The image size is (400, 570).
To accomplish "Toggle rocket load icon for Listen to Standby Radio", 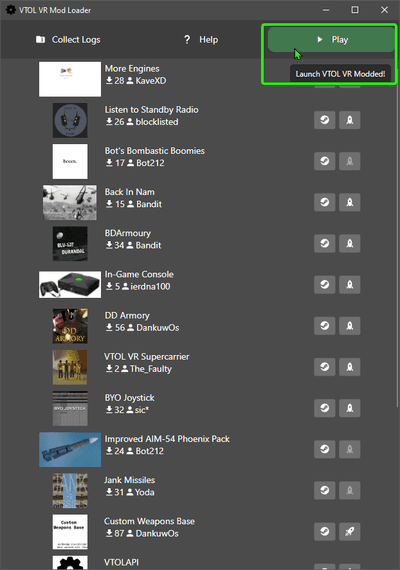I will [x=349, y=120].
